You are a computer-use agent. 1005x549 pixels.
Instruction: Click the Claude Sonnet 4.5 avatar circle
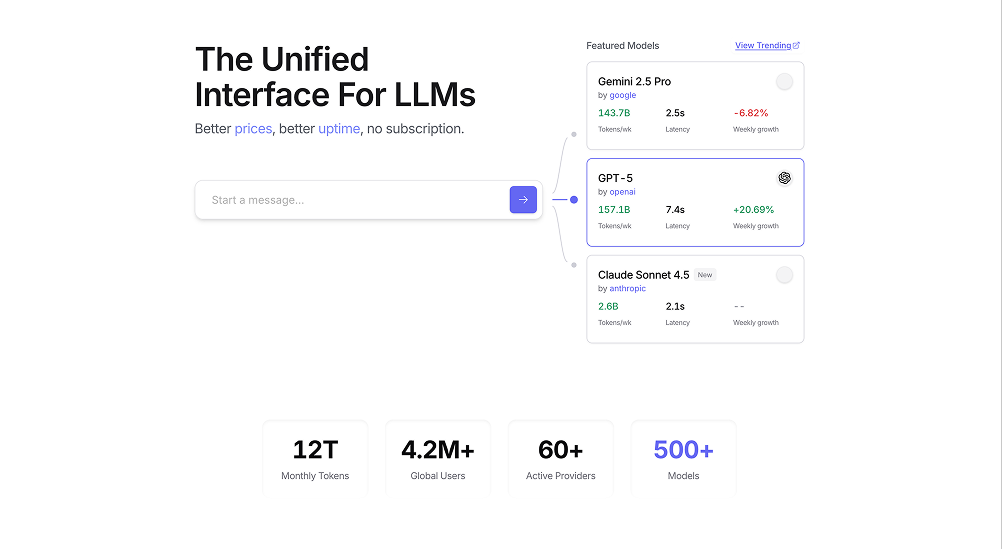click(x=785, y=275)
